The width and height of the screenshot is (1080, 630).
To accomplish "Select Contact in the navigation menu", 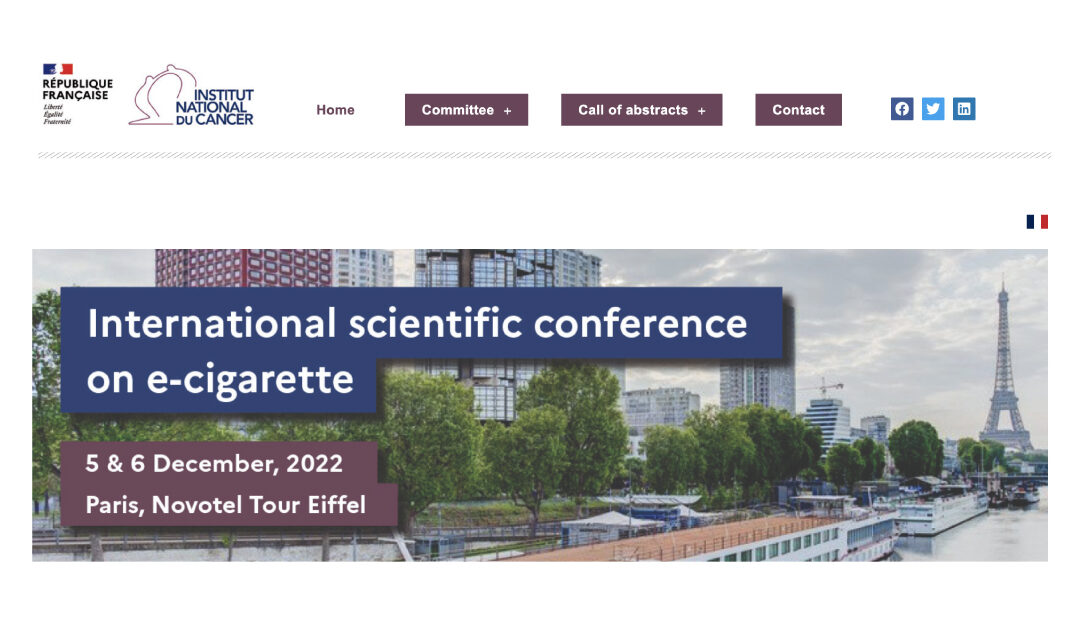I will coord(798,110).
